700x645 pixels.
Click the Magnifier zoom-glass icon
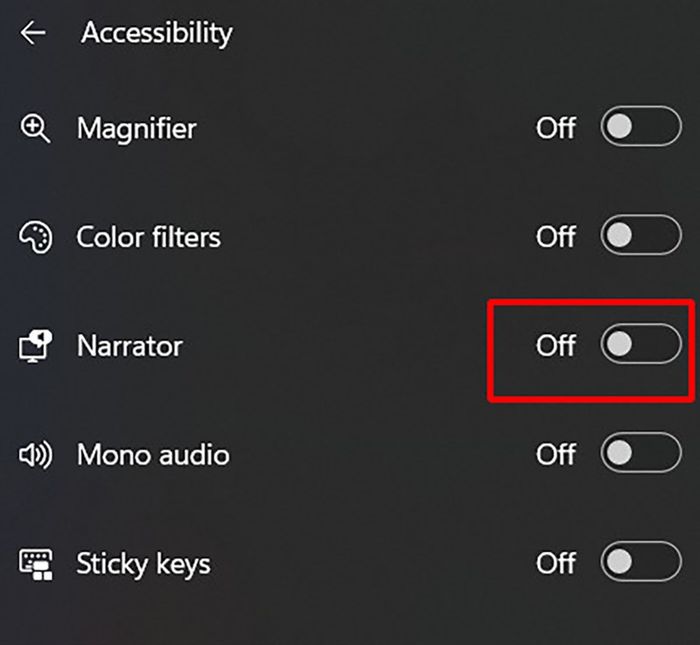point(35,129)
